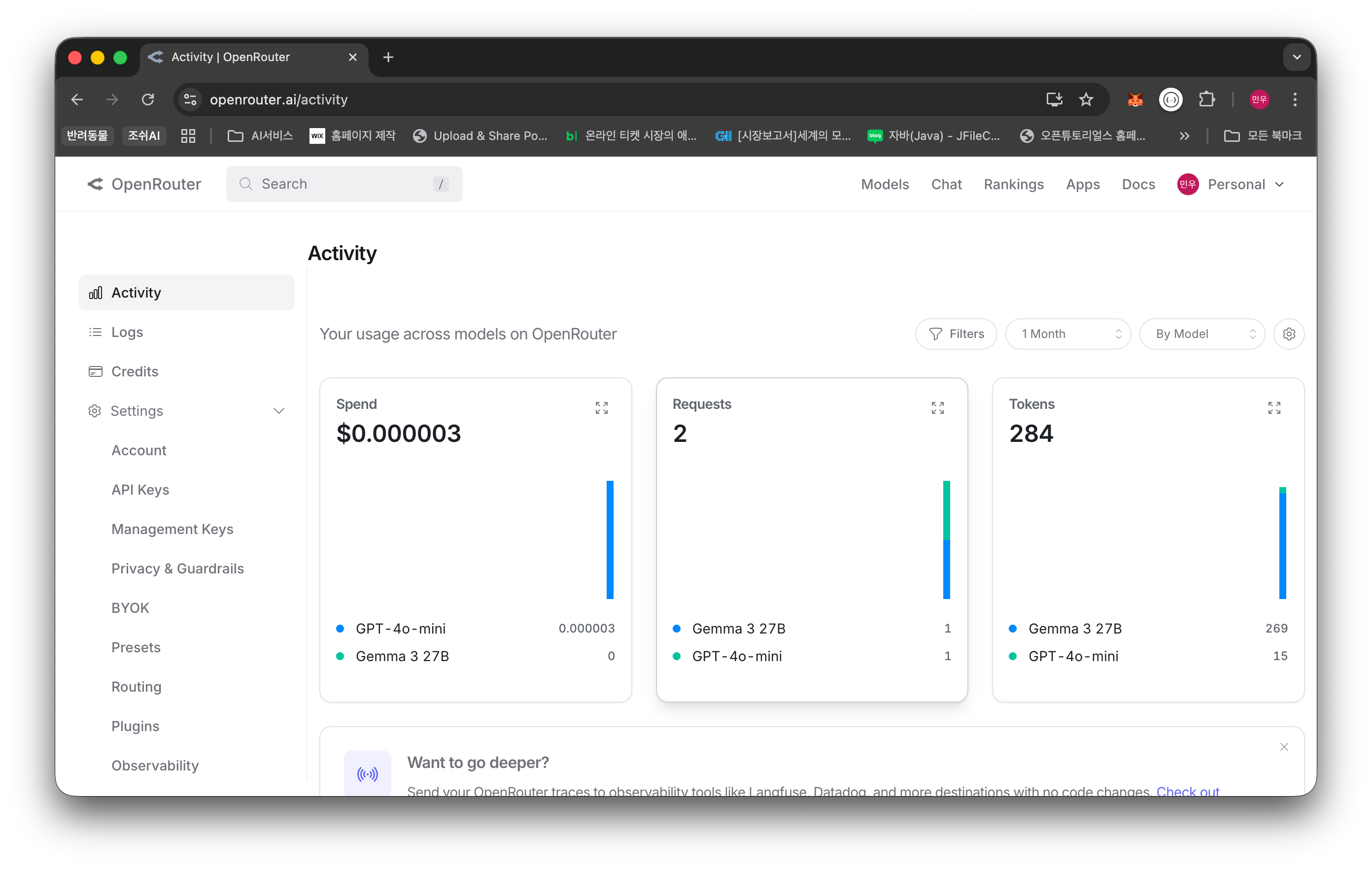
Task: Click GPT-4o-mini legend in Tokens card
Action: (1073, 656)
